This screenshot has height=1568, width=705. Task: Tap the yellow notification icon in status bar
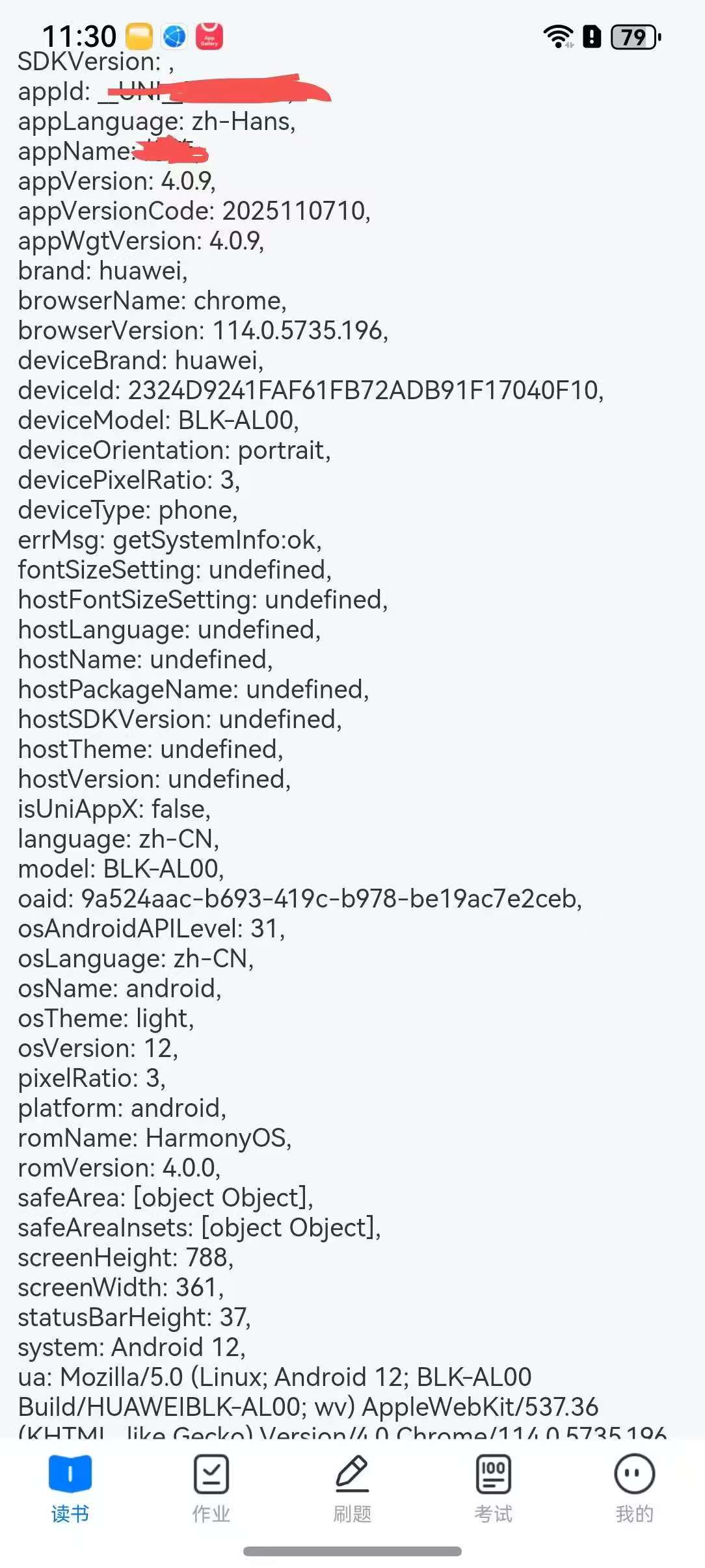(139, 36)
